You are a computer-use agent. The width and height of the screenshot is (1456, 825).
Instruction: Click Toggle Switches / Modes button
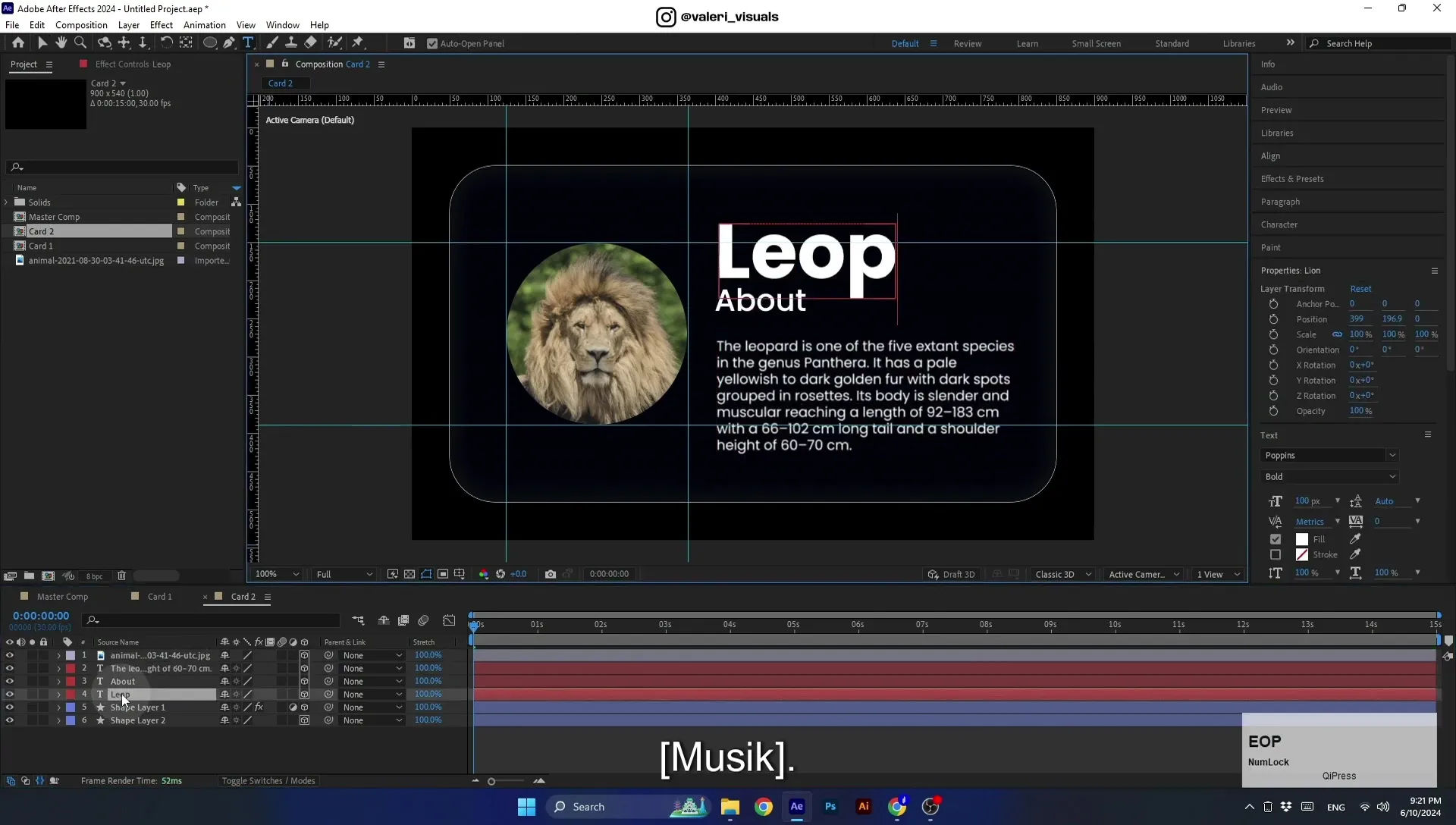[x=268, y=781]
